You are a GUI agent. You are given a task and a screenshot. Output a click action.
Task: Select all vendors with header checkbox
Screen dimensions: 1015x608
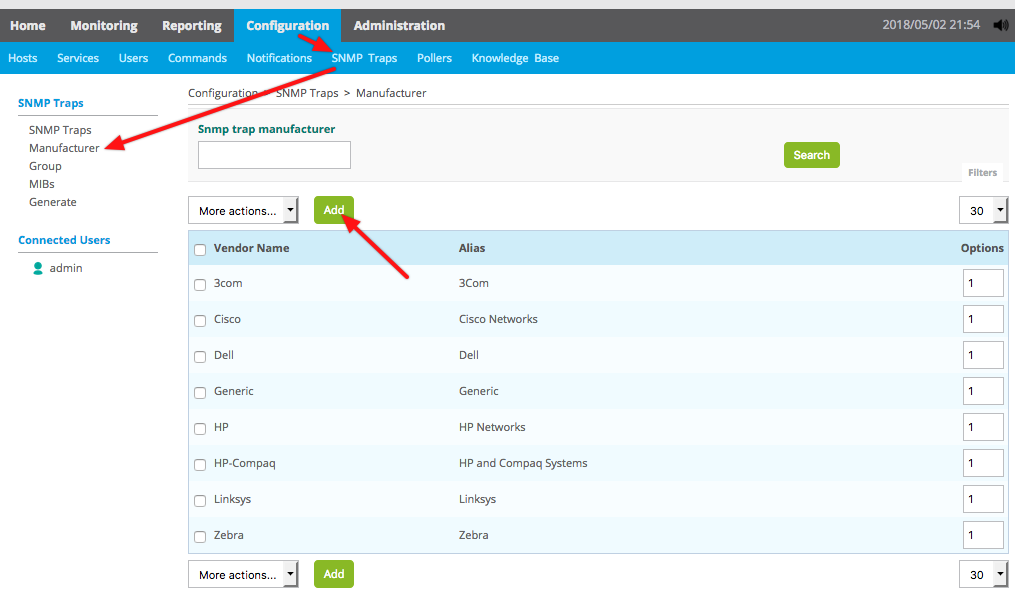(200, 250)
